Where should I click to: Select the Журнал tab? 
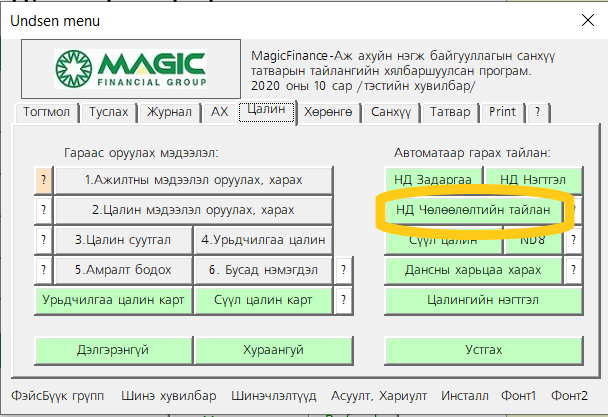click(165, 113)
